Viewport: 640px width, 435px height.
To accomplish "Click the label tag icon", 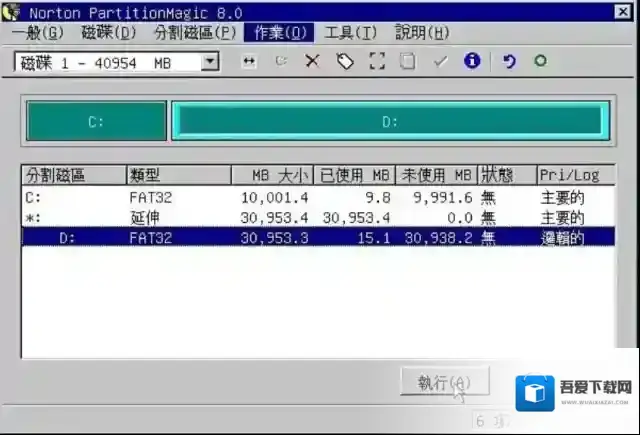I will point(345,62).
